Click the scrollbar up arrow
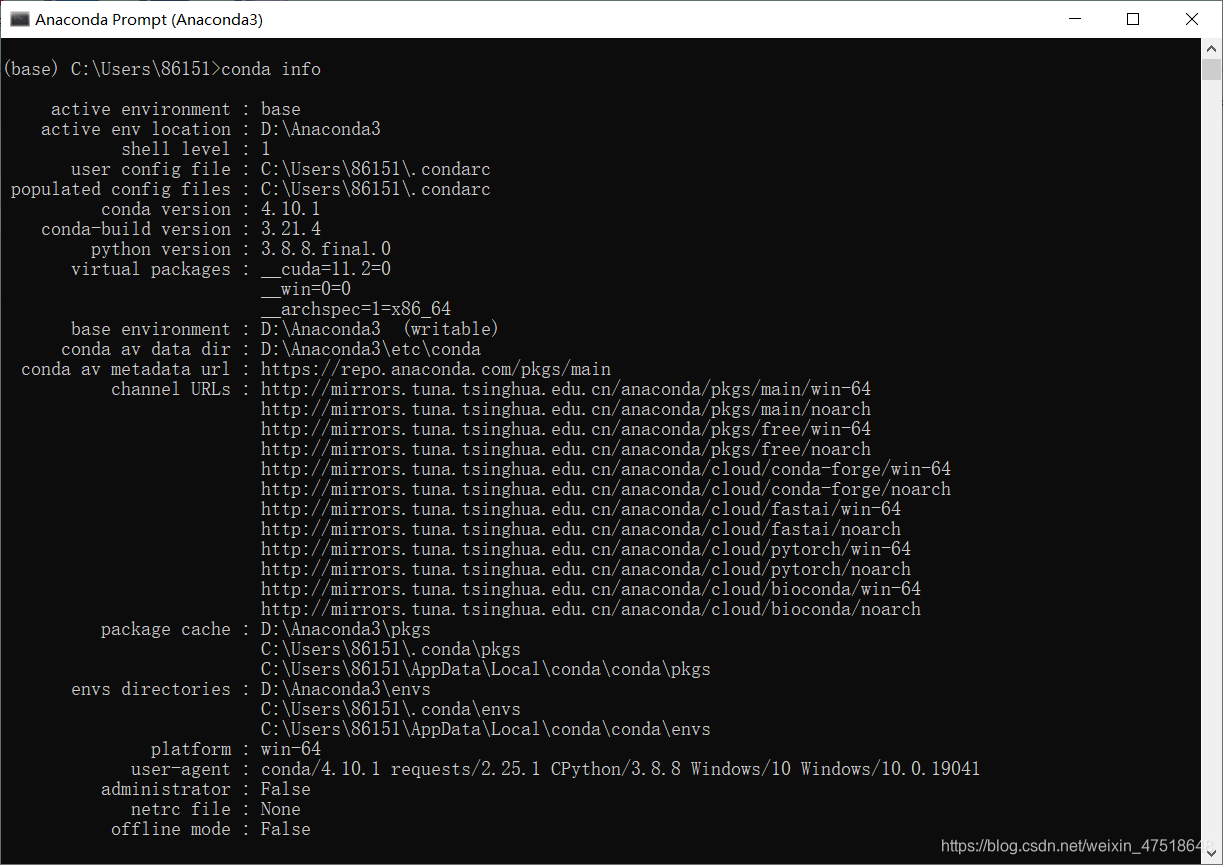This screenshot has height=865, width=1223. click(x=1211, y=48)
